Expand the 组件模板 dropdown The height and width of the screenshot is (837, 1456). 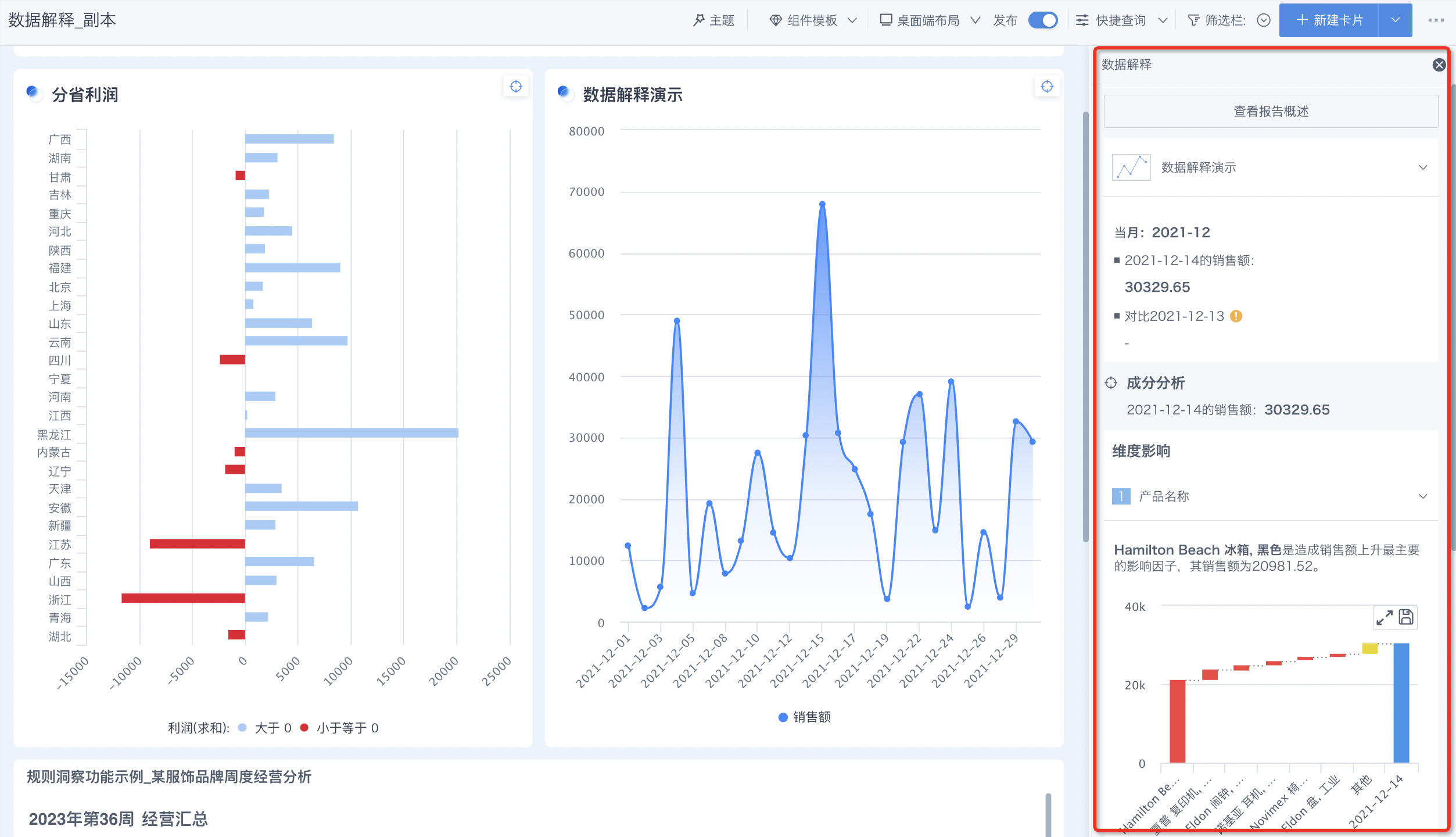(x=813, y=20)
